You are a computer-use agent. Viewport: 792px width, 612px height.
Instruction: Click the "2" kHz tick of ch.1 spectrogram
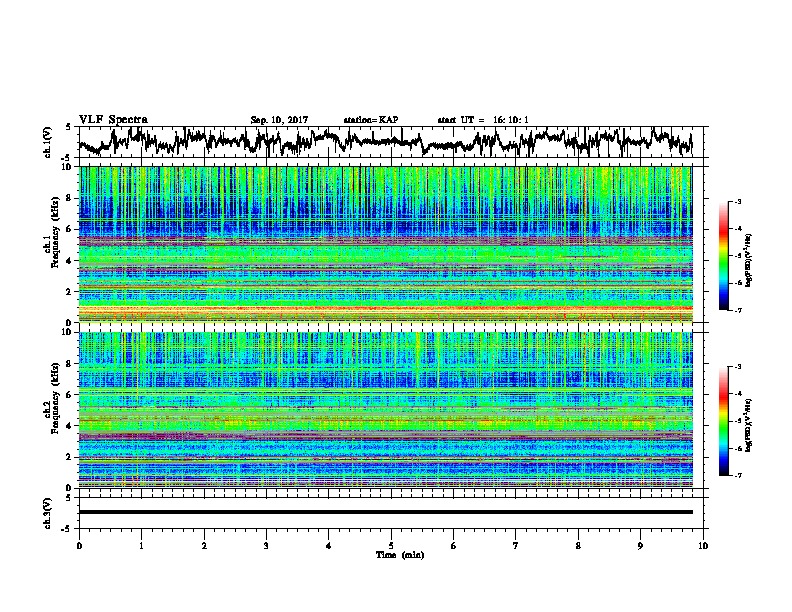point(70,291)
